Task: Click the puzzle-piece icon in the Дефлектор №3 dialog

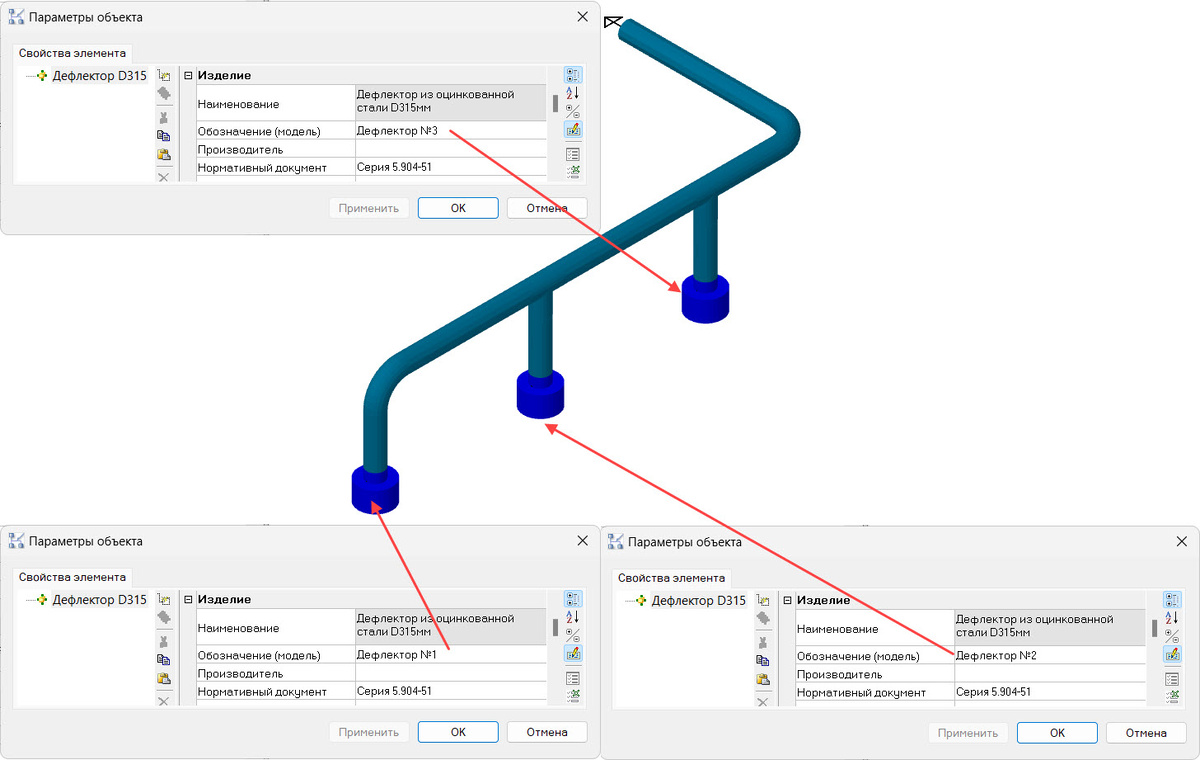Action: coord(164,94)
